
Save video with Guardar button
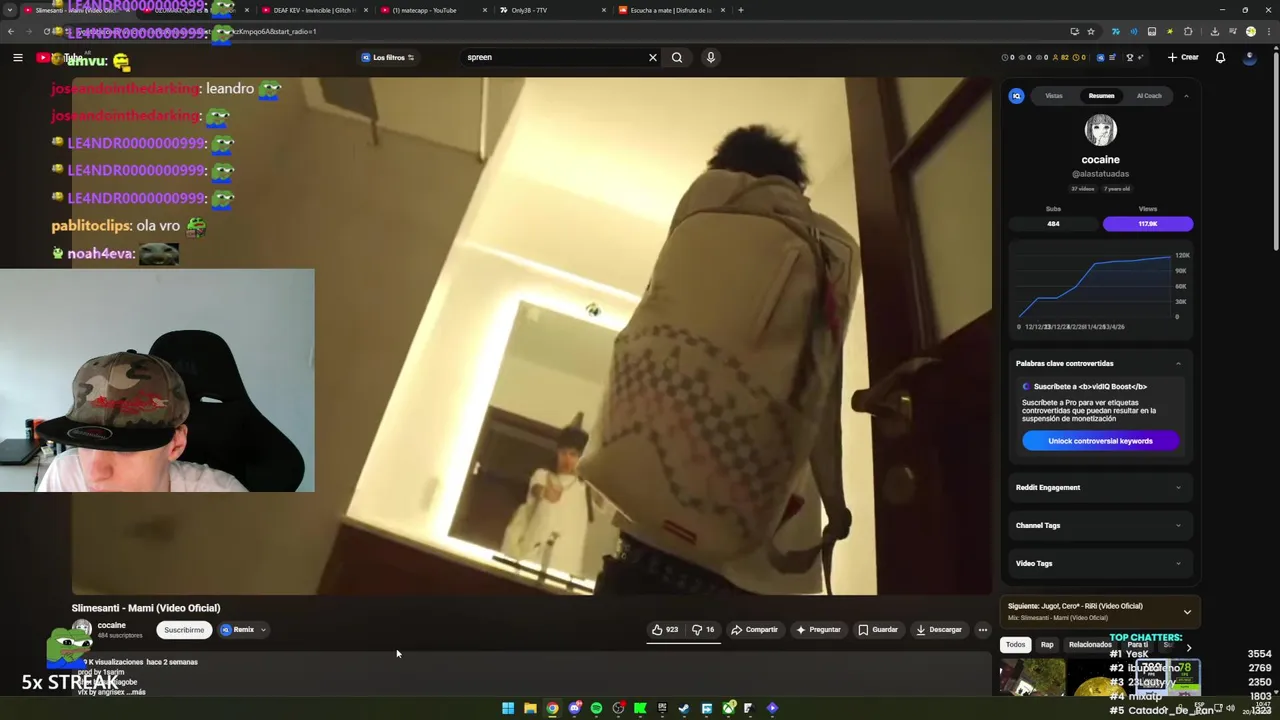[x=878, y=630]
